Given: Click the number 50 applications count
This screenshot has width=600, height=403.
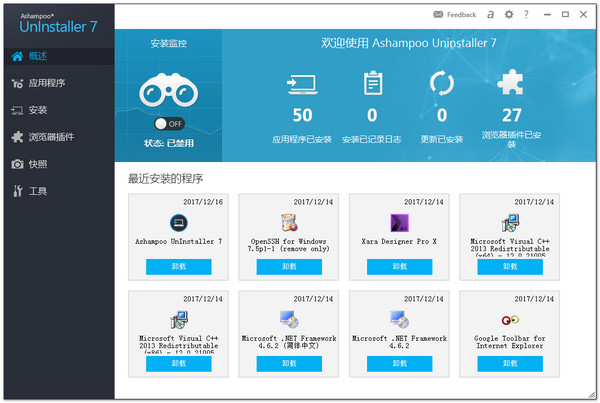Looking at the screenshot, I should coord(302,115).
